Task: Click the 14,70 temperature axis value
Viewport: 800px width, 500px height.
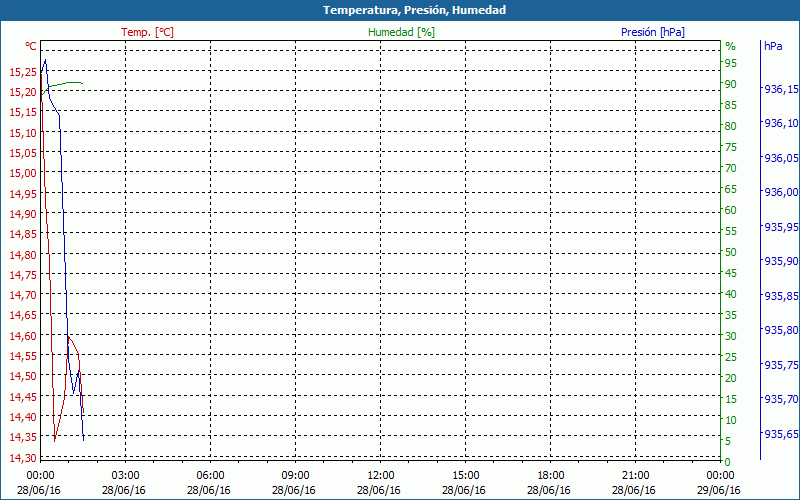Action: pyautogui.click(x=23, y=295)
